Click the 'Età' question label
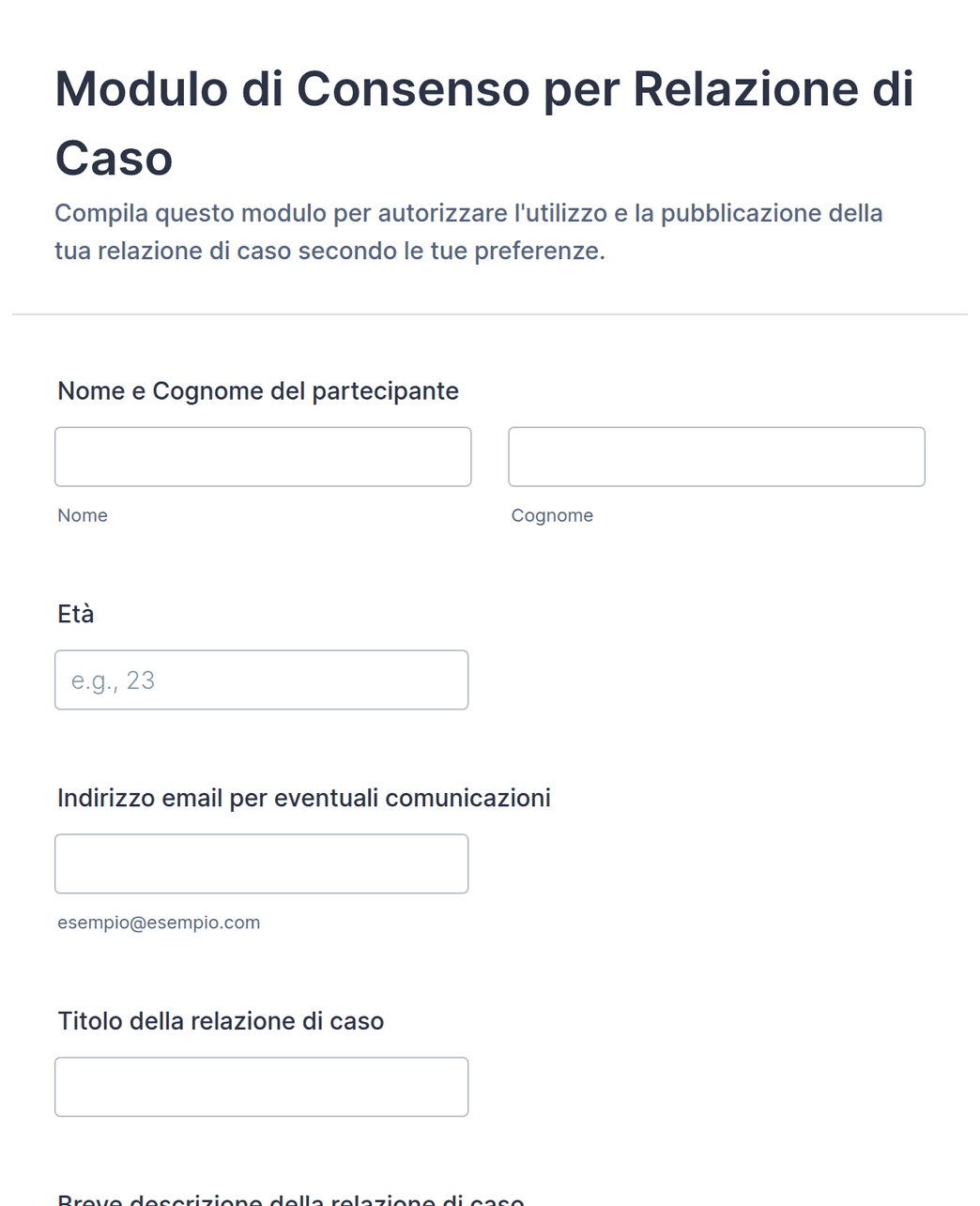The image size is (980, 1206). (x=76, y=614)
